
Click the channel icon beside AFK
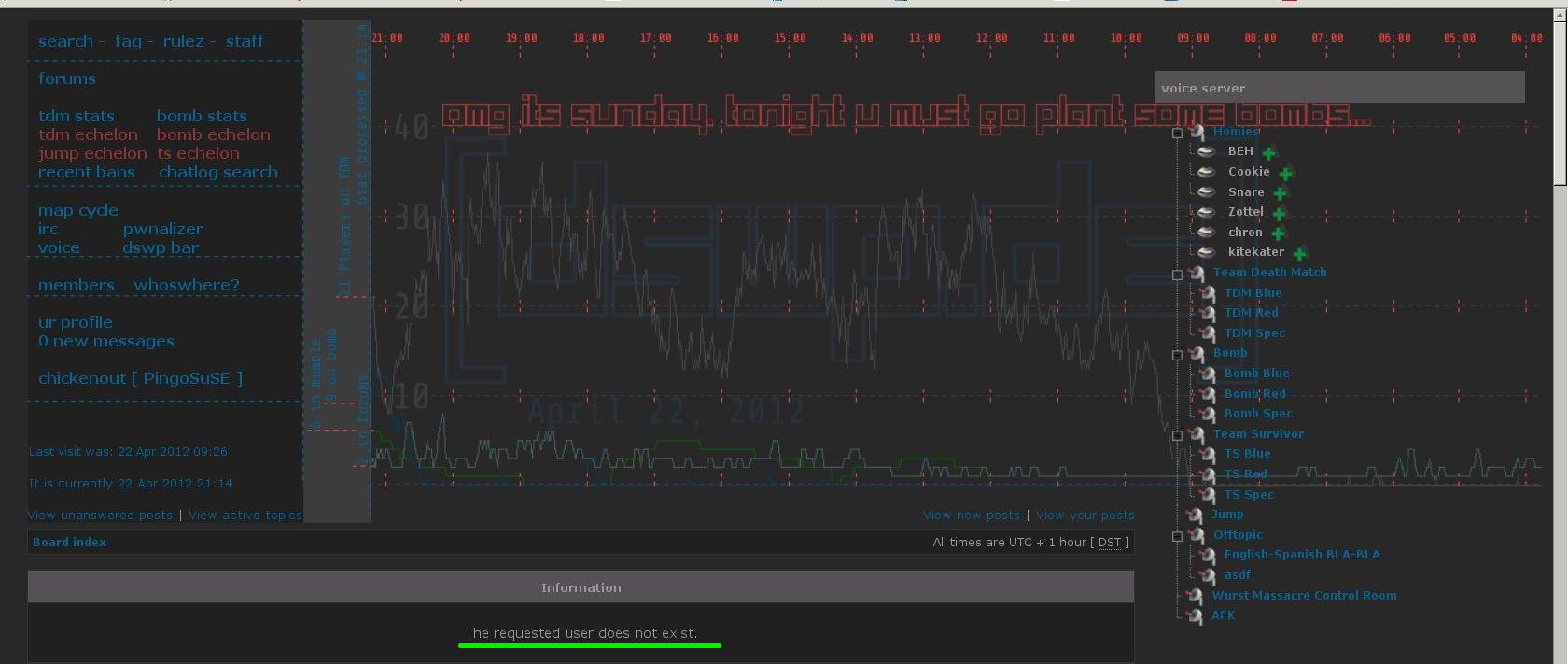pos(1196,615)
